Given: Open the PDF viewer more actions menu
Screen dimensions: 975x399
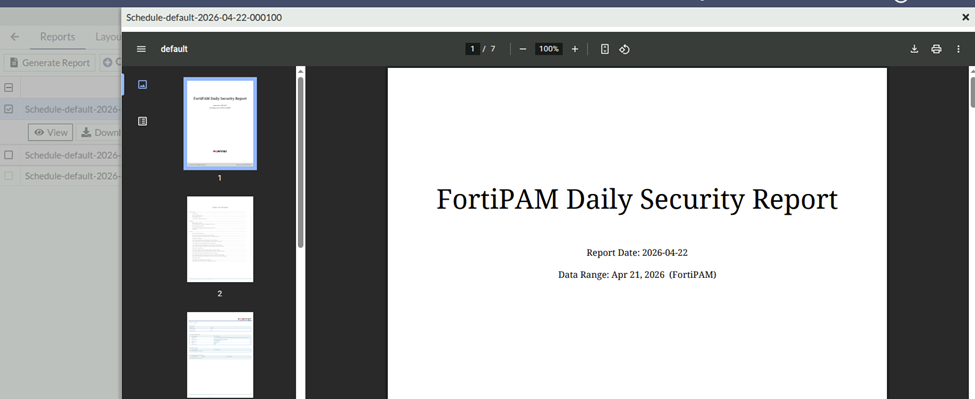Looking at the screenshot, I should click(958, 49).
